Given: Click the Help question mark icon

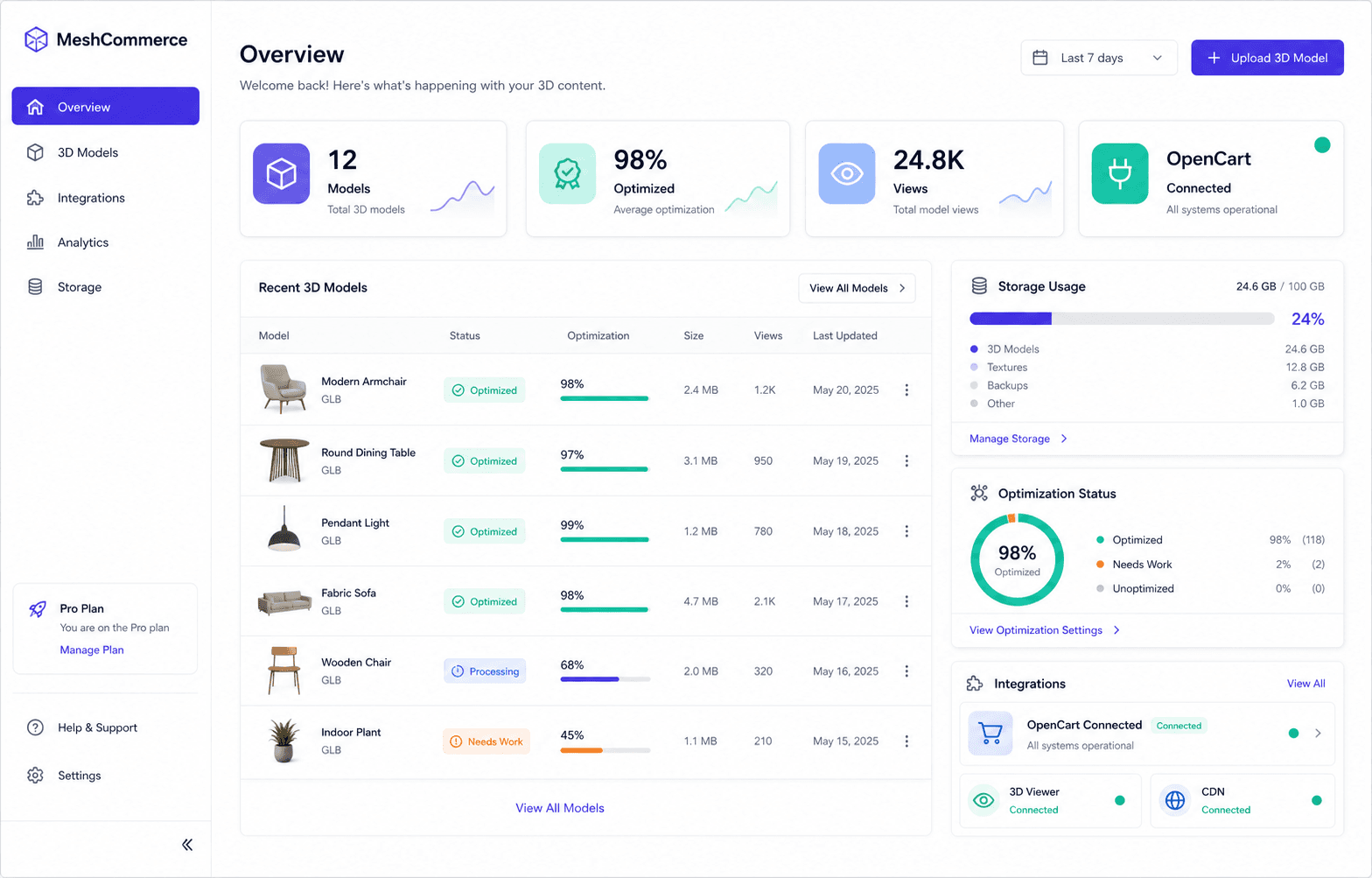Looking at the screenshot, I should (x=35, y=727).
